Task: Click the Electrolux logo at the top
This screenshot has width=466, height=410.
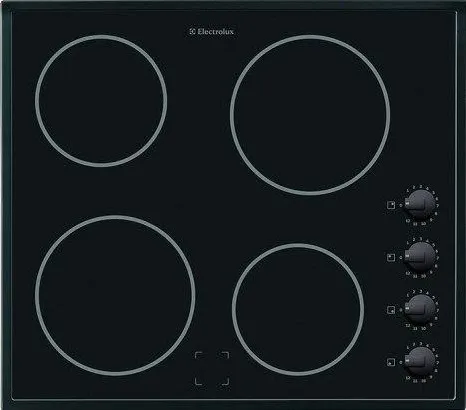Action: (212, 32)
